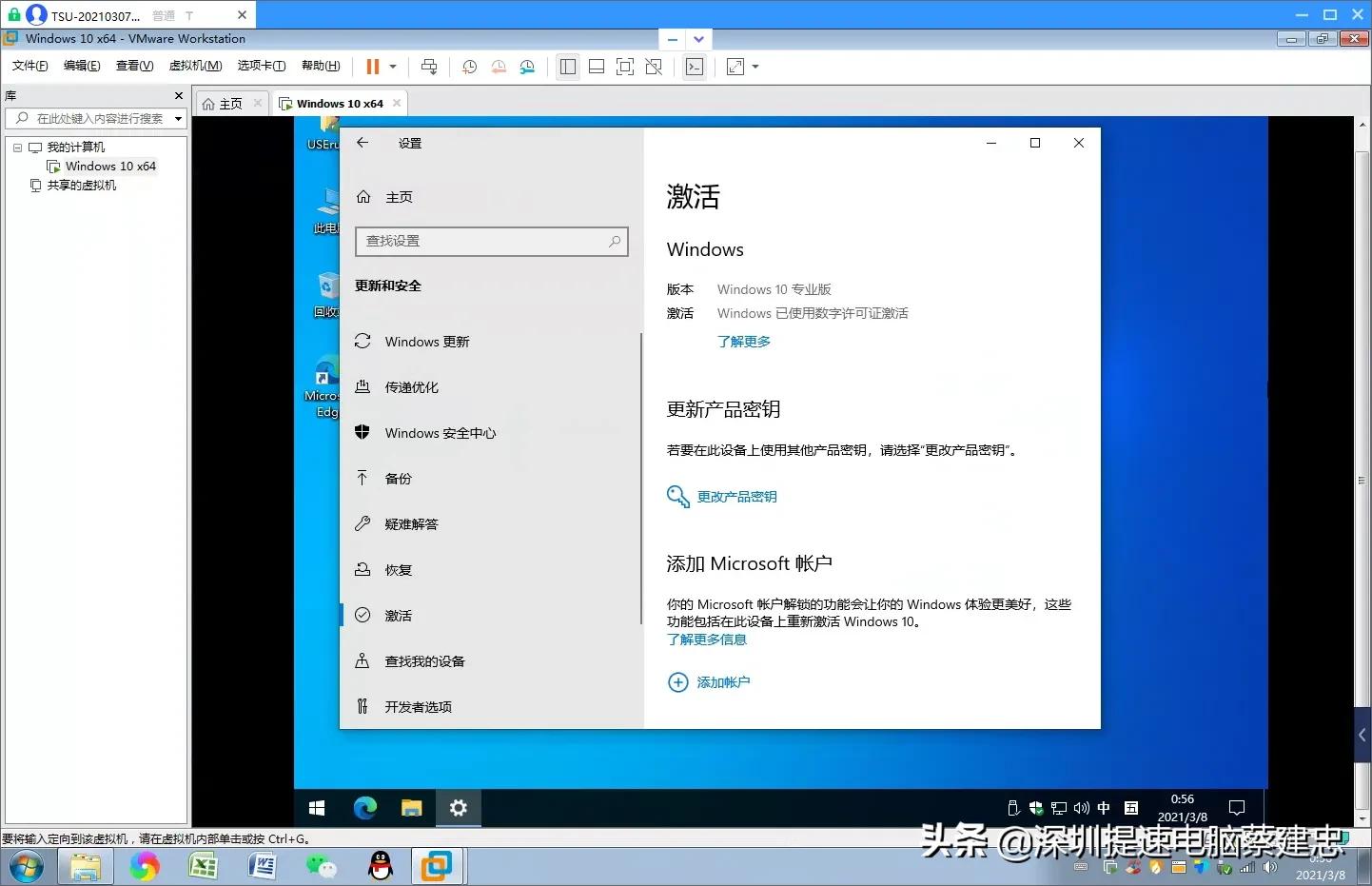Open the 虚拟机(M) menu
Image resolution: width=1372 pixels, height=886 pixels.
(195, 66)
